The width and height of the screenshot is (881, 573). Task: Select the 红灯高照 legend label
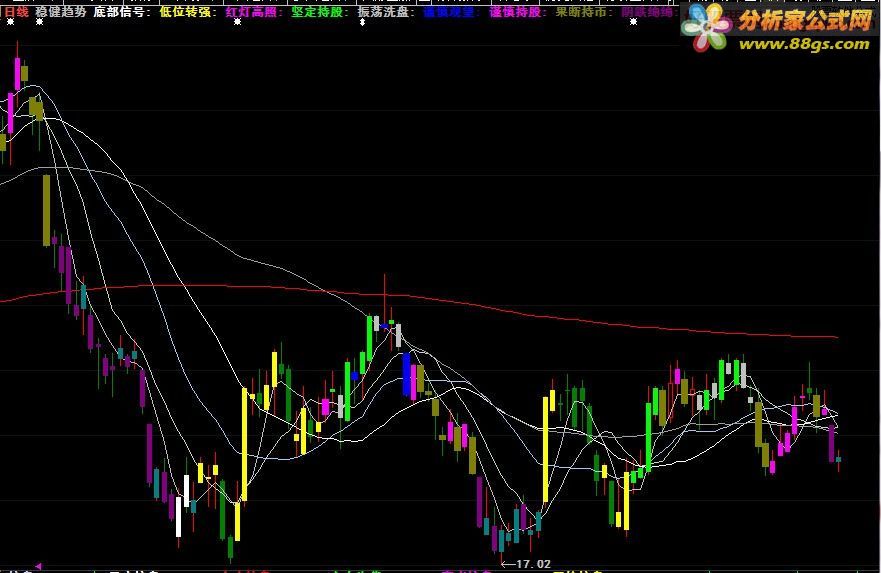tap(255, 12)
